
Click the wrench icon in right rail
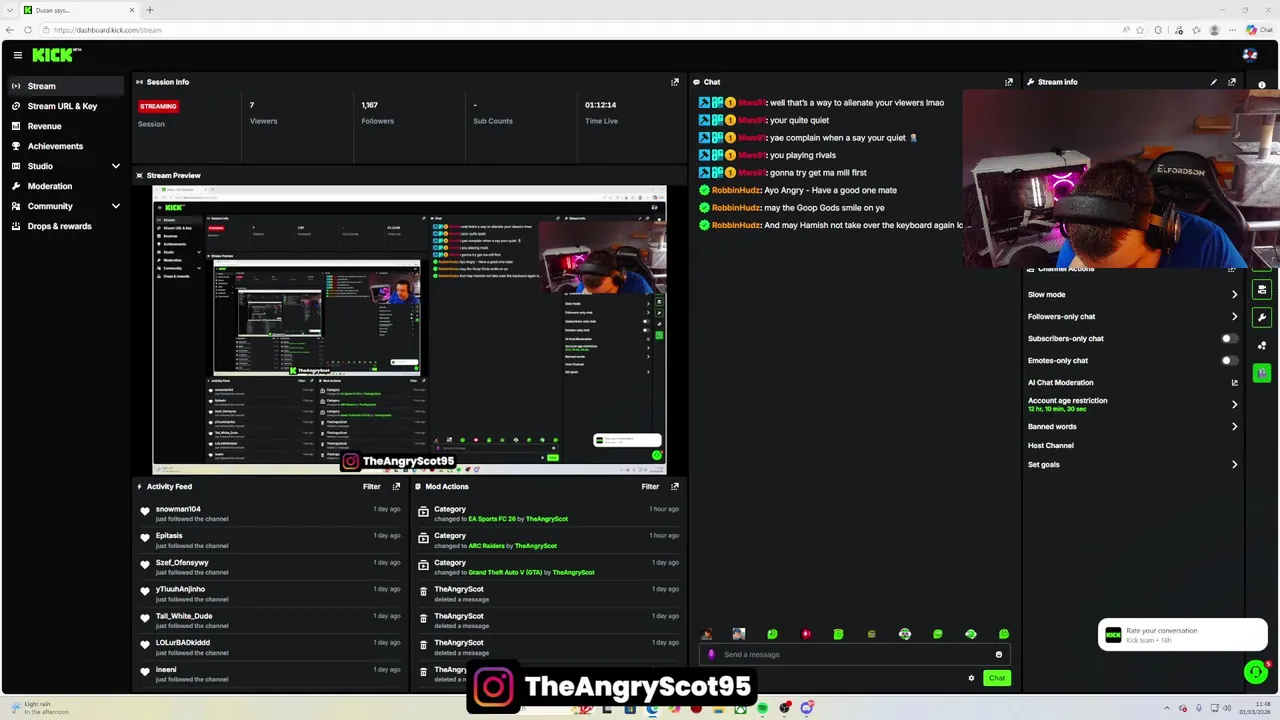1262,318
